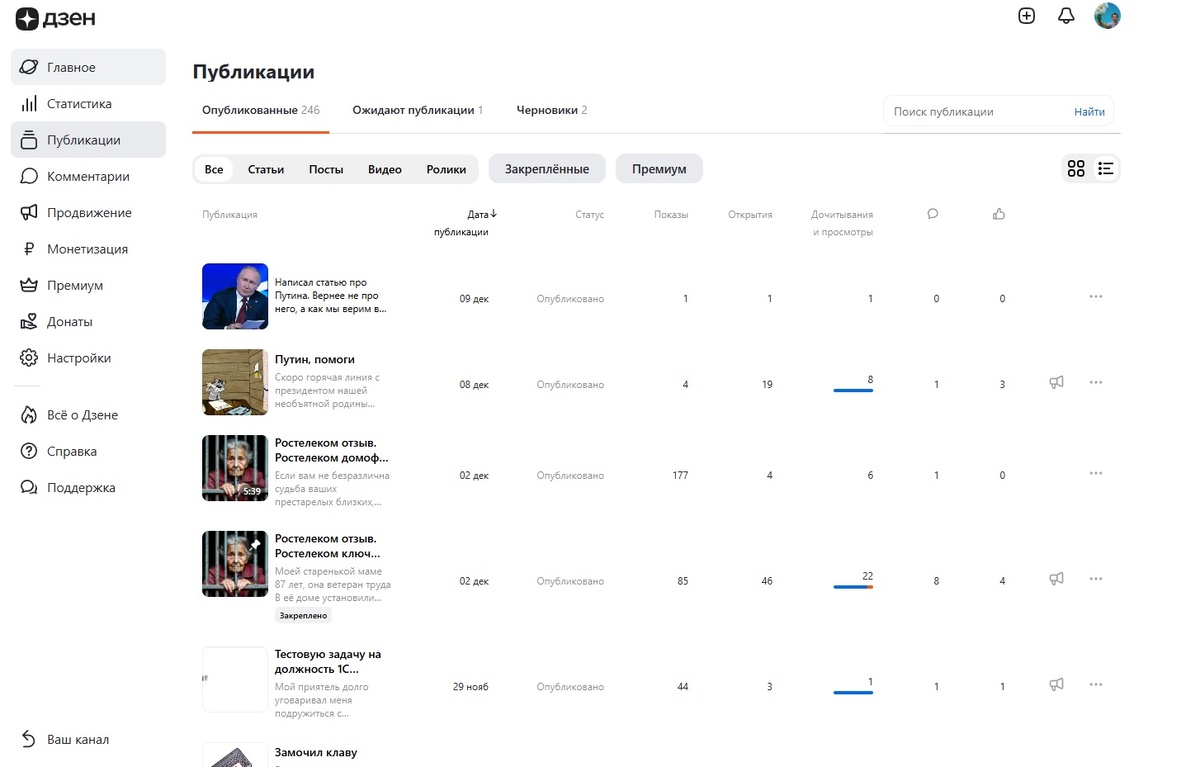This screenshot has width=1200, height=767.
Task: Click reads progress bar of 'Тестовую задачу'
Action: point(853,692)
